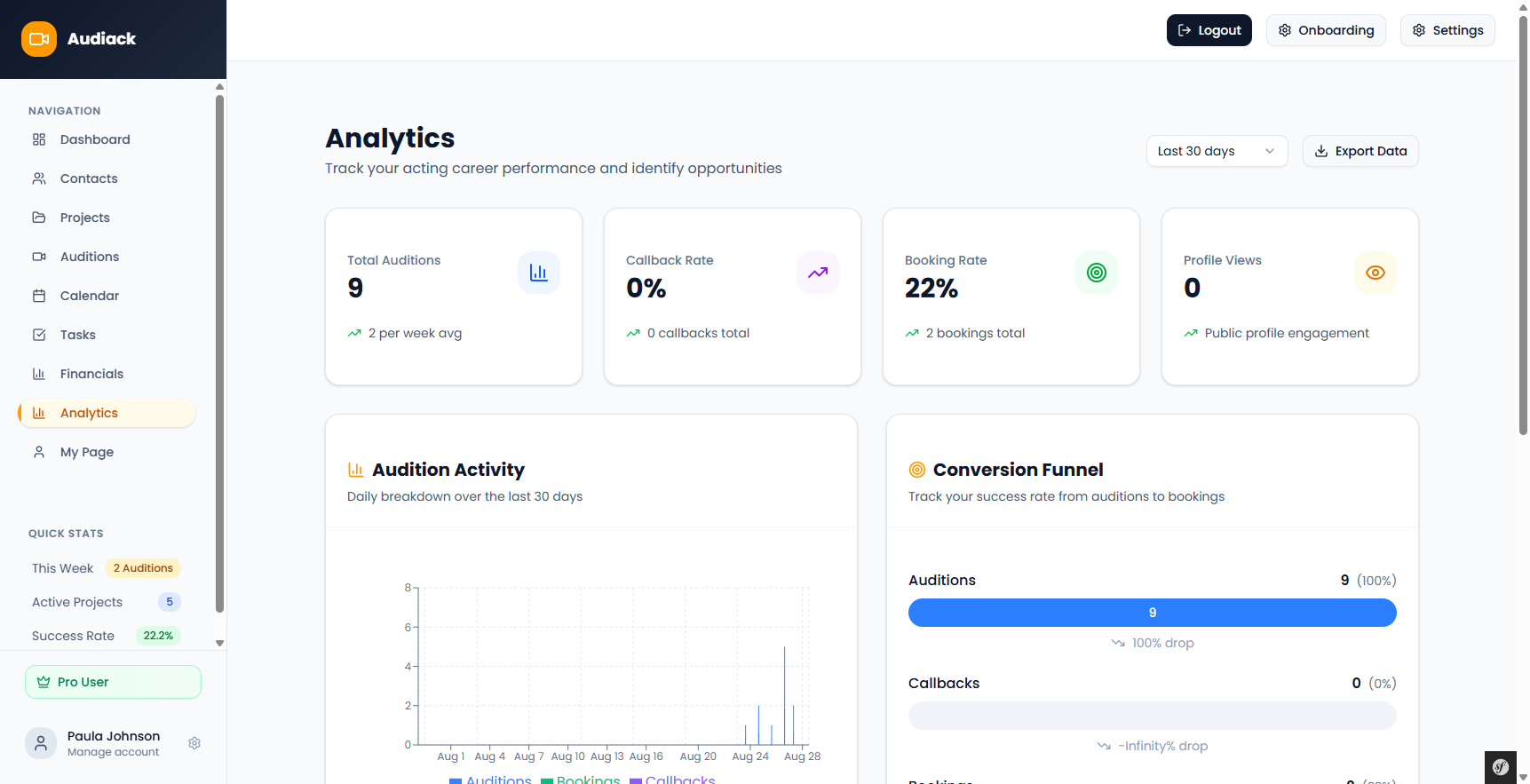Click the Callback Rate trending arrow icon

[817, 273]
